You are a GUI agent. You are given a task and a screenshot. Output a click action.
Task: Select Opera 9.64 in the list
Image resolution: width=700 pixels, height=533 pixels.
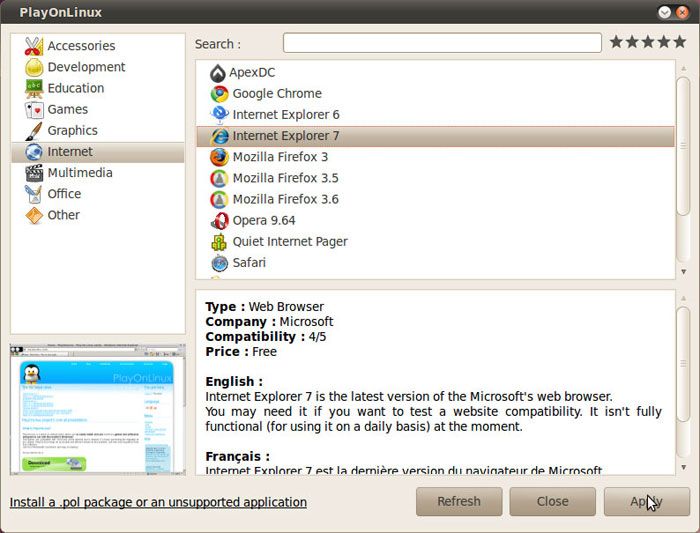pos(435,221)
